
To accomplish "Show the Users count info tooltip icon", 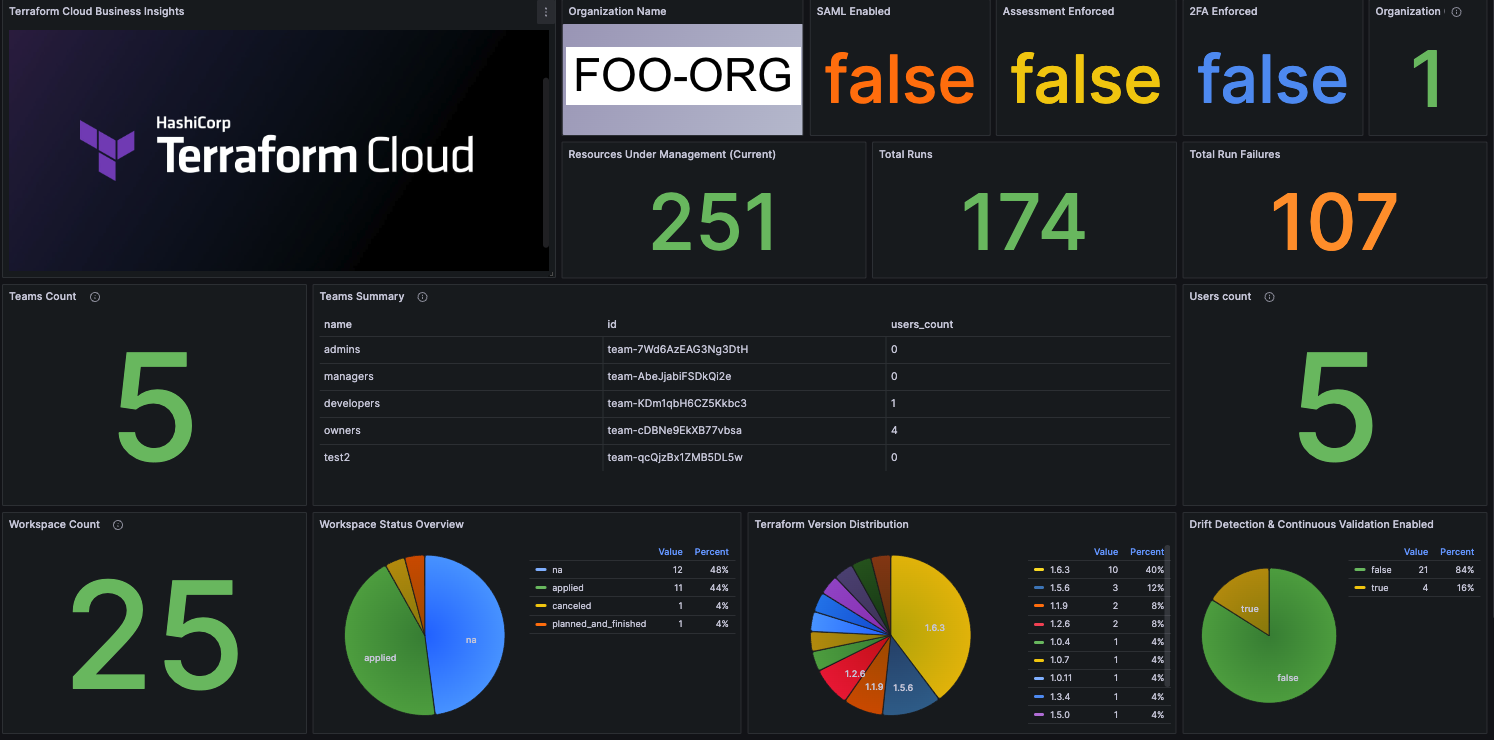I will click(1269, 297).
